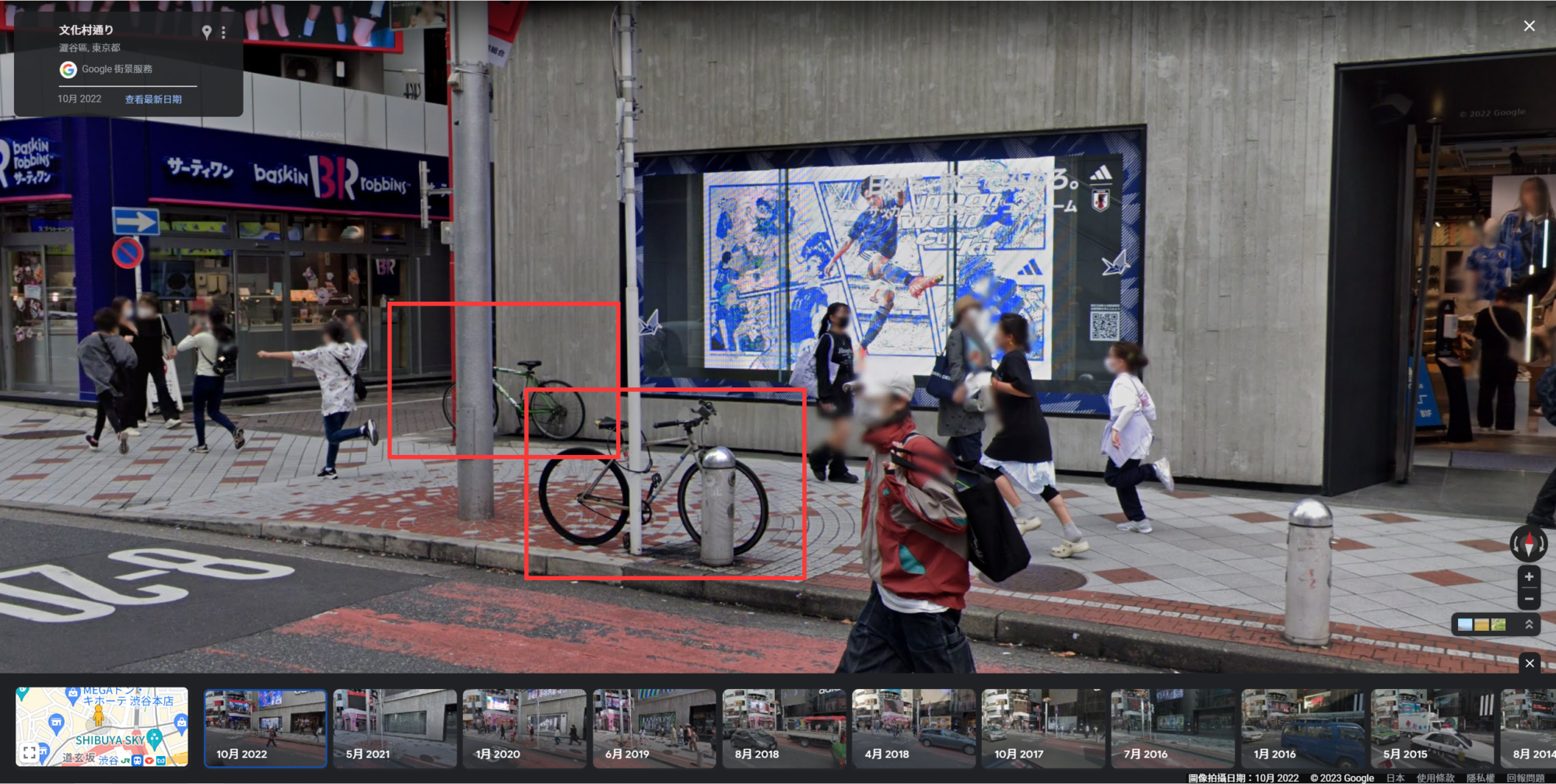Select the sky-blue imagery thumbnail in layers bar
The image size is (1556, 784).
(1465, 625)
